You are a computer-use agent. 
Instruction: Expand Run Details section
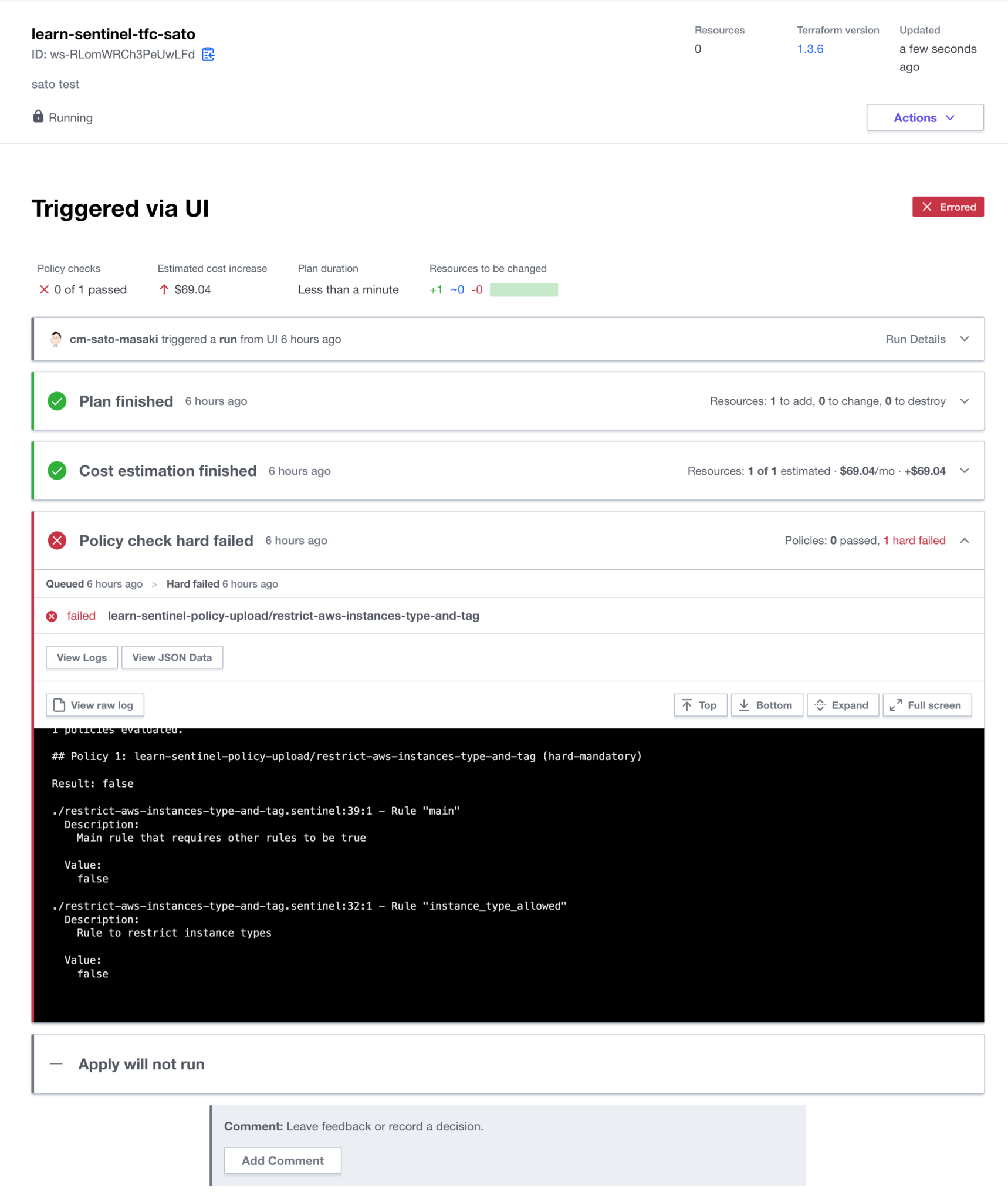coord(964,339)
